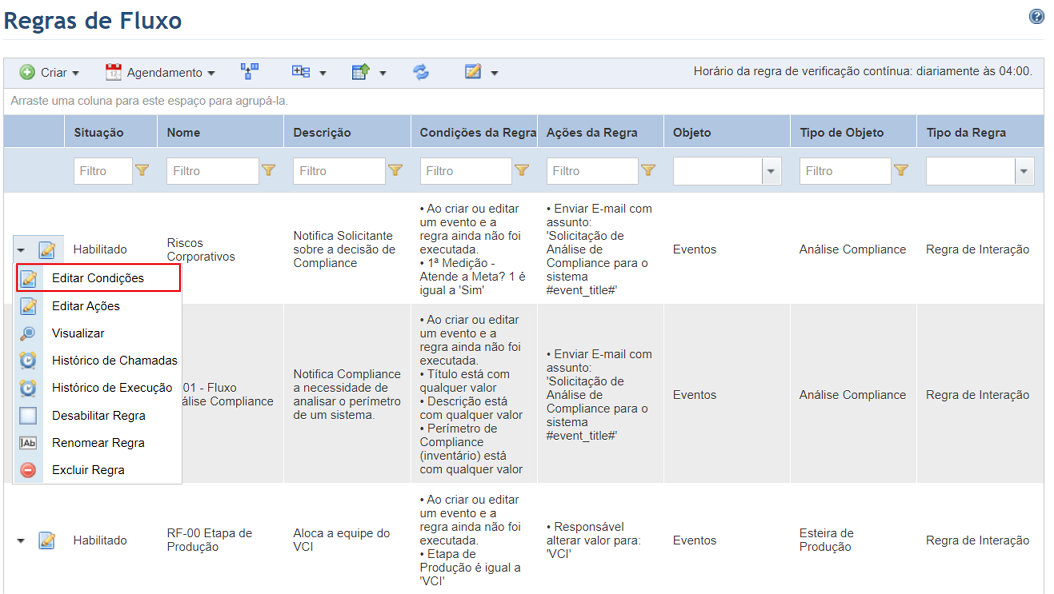Viewport: 1054px width, 594px height.
Task: Click the Visualizar magnifier icon
Action: (28, 333)
